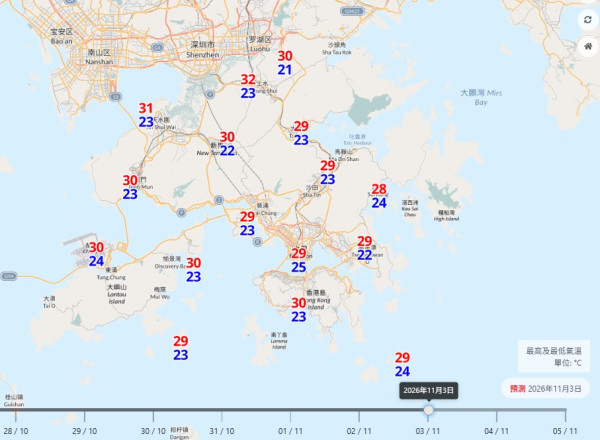Click the Luohu district label
The width and height of the screenshot is (600, 440).
click(x=260, y=44)
